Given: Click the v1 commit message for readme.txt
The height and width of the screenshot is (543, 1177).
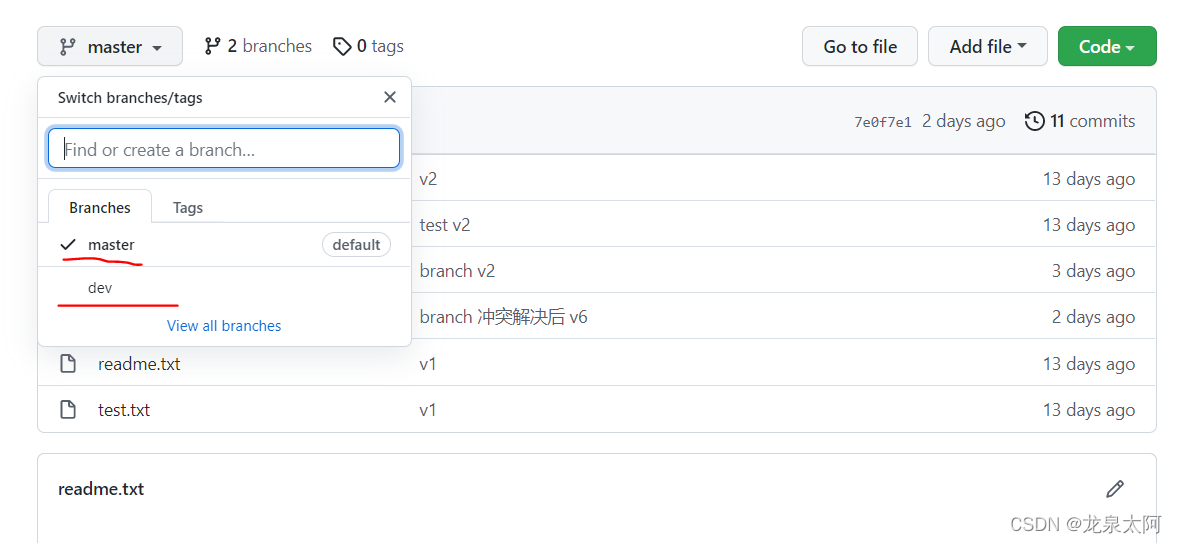Looking at the screenshot, I should [428, 364].
